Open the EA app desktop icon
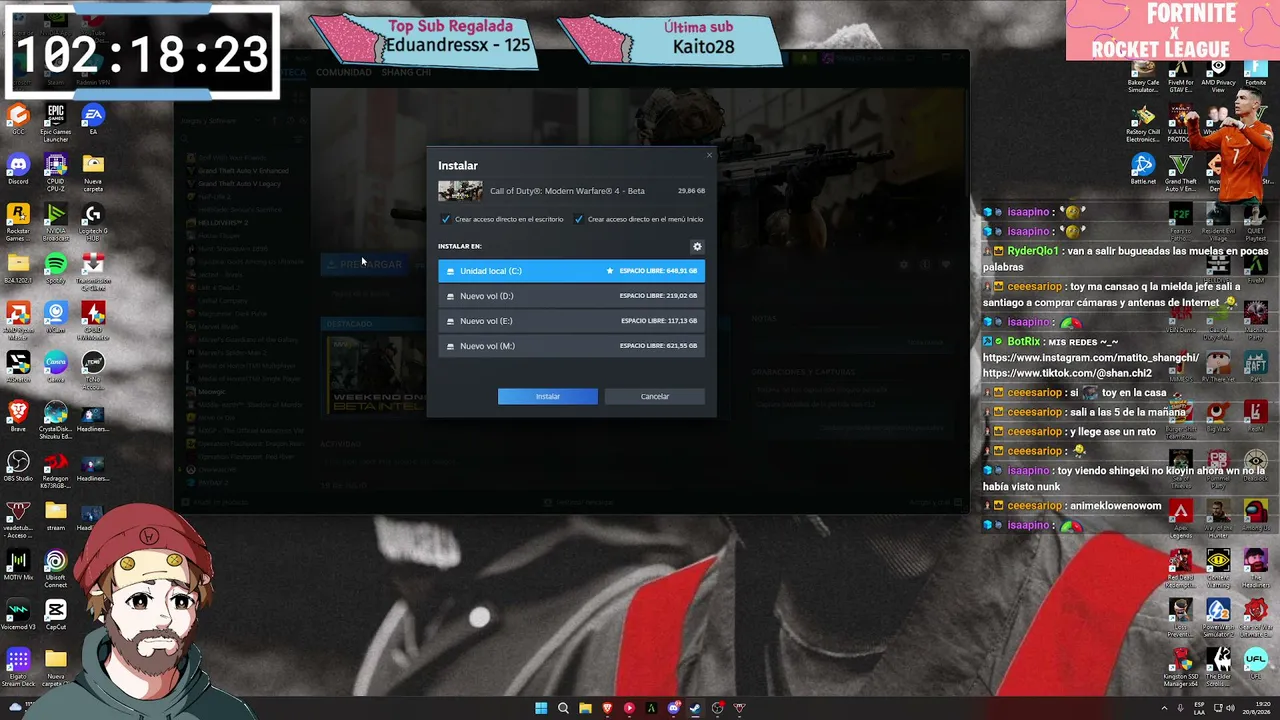The height and width of the screenshot is (720, 1280). (93, 120)
